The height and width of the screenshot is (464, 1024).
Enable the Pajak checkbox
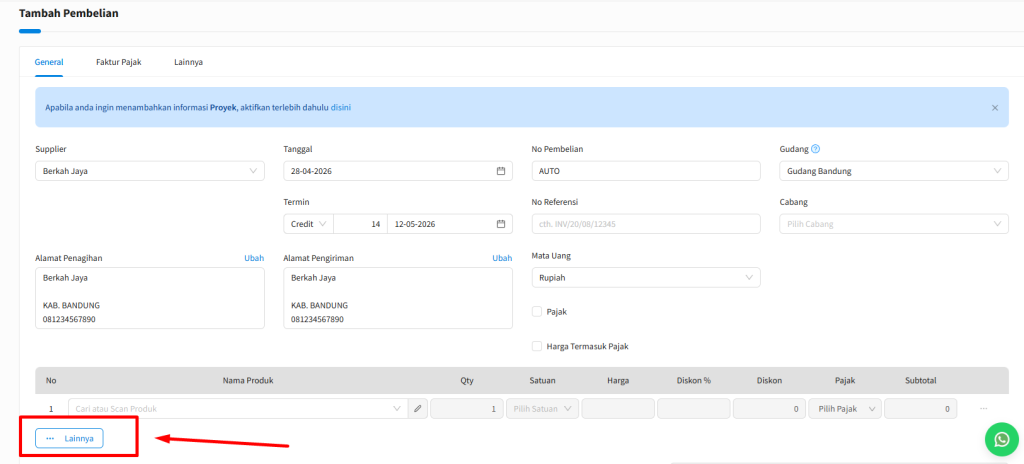coord(537,312)
